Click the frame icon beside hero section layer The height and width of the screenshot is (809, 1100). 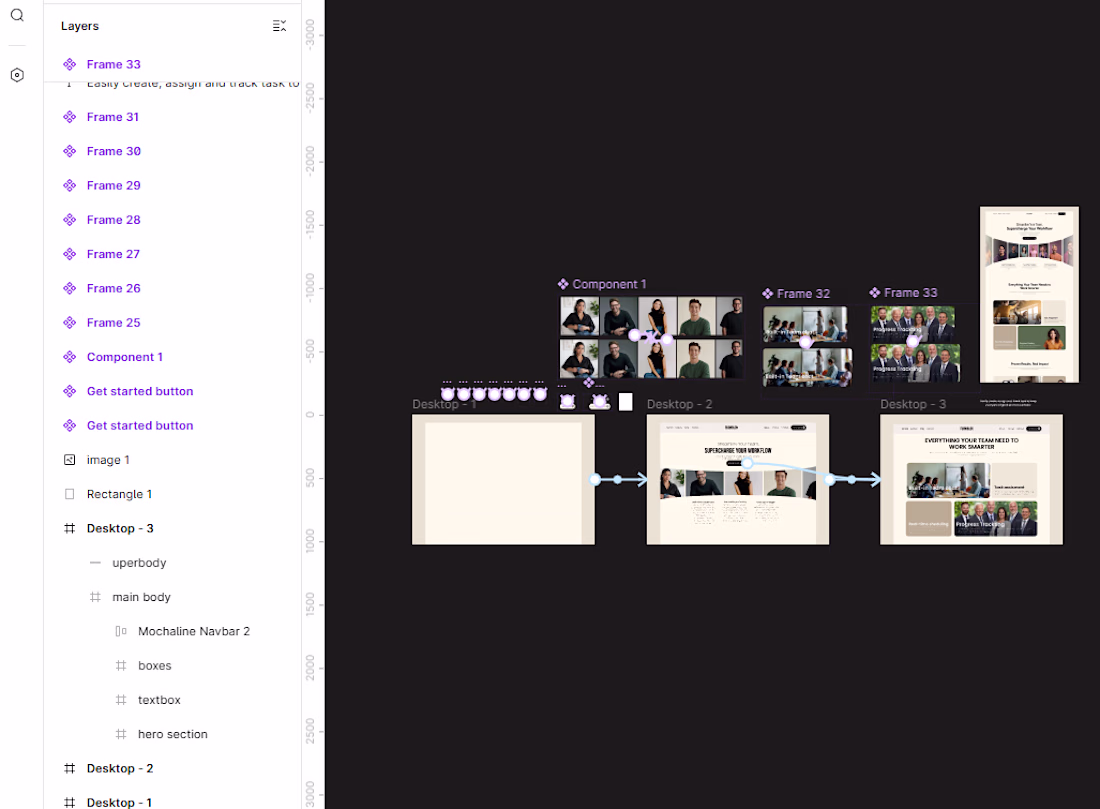tap(121, 734)
